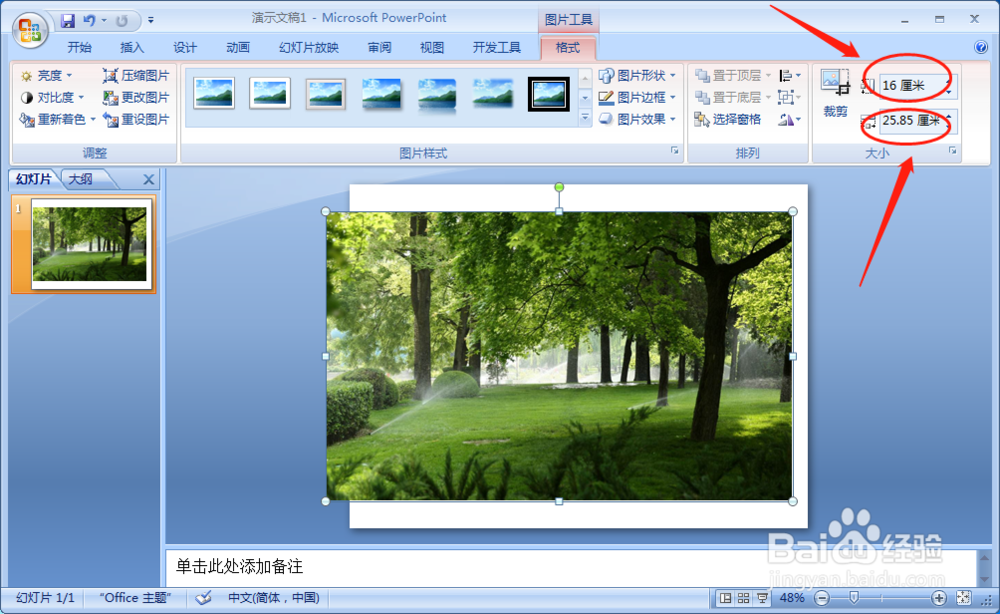1000x614 pixels.
Task: Click the green rotation handle of picture
Action: (x=559, y=187)
